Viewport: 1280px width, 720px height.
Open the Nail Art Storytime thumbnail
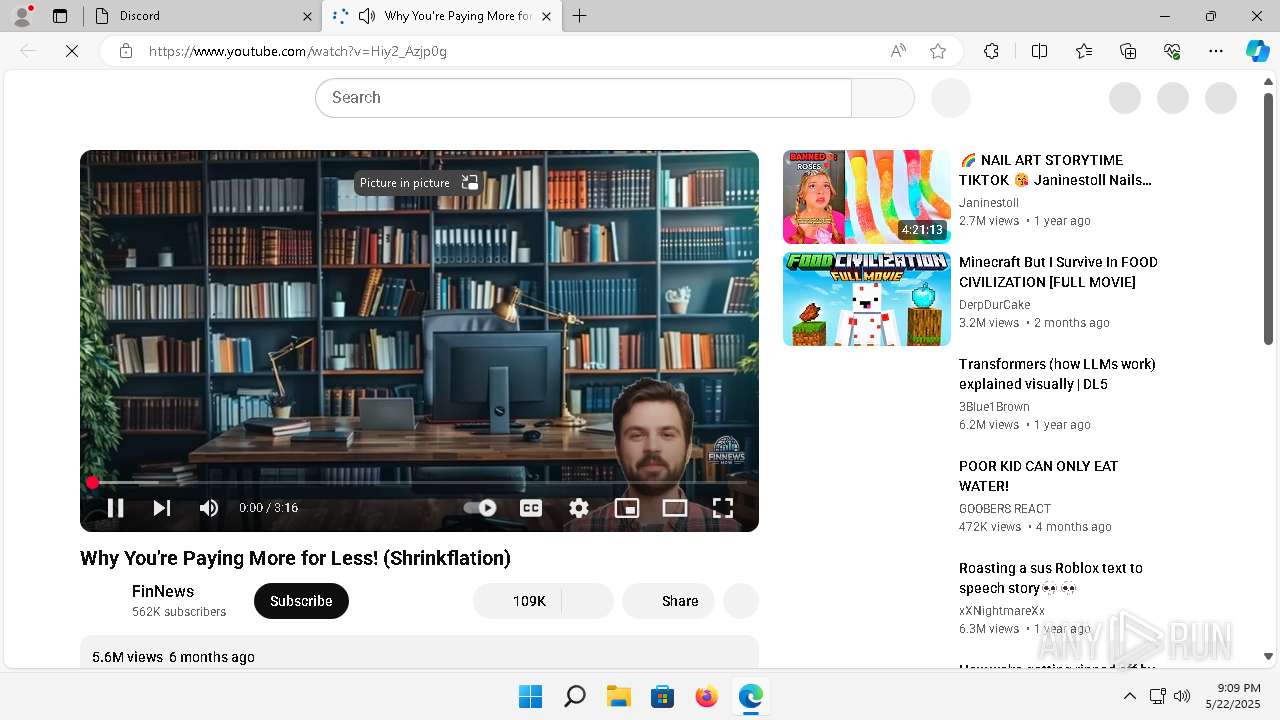(867, 197)
